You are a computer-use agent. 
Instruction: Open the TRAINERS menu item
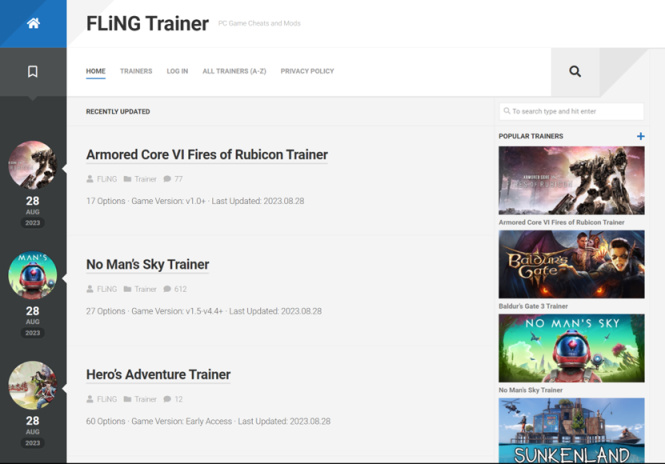136,71
